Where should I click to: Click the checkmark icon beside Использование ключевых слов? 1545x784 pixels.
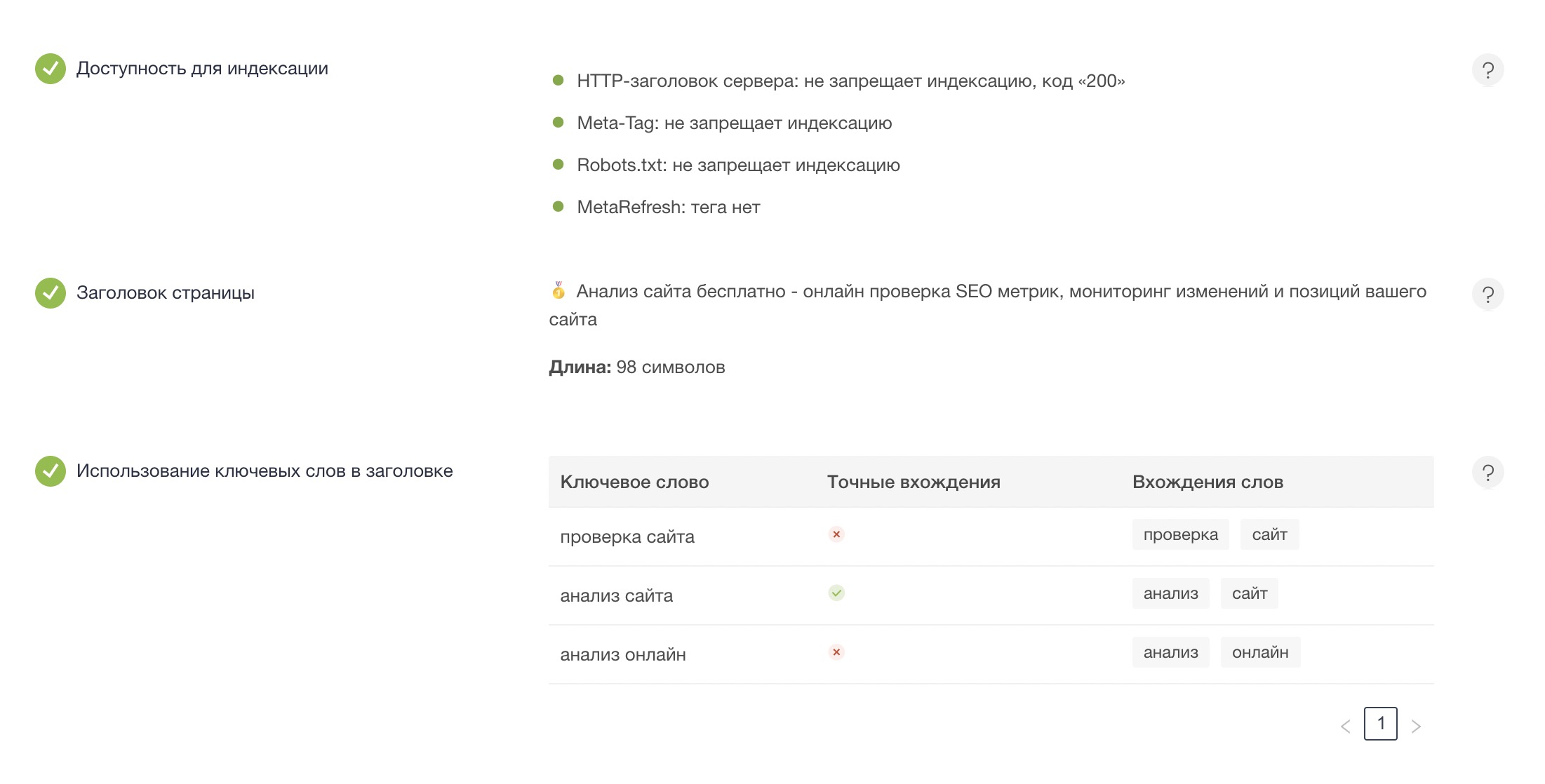coord(50,471)
